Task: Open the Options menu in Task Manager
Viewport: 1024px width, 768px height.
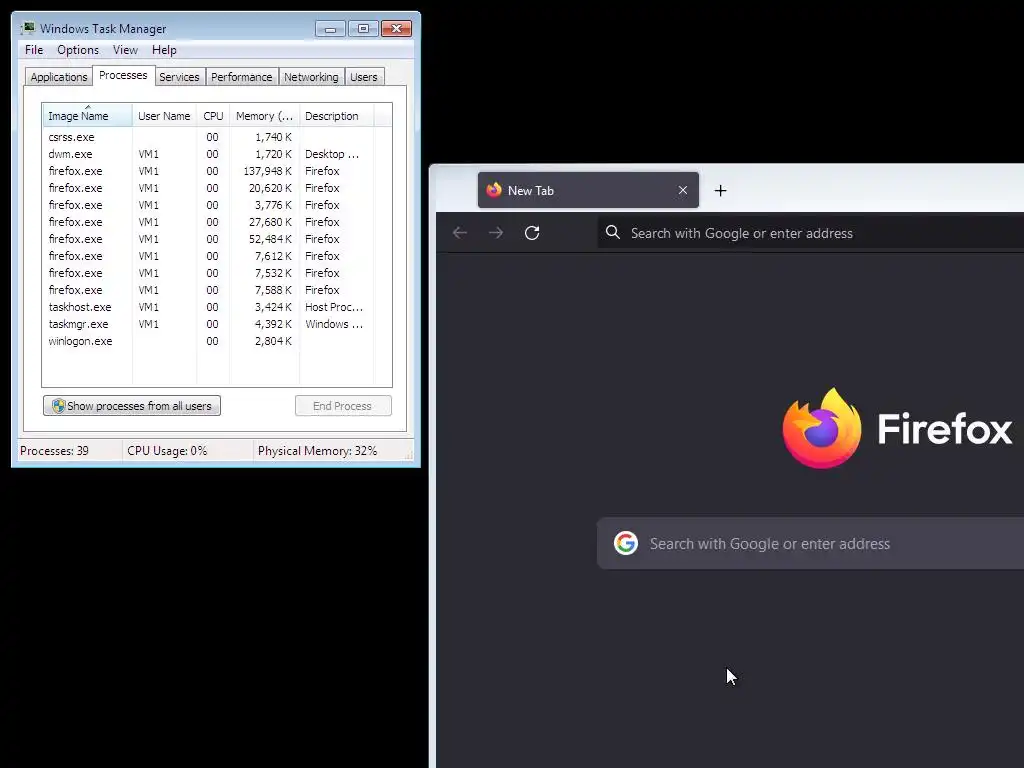Action: click(x=78, y=50)
